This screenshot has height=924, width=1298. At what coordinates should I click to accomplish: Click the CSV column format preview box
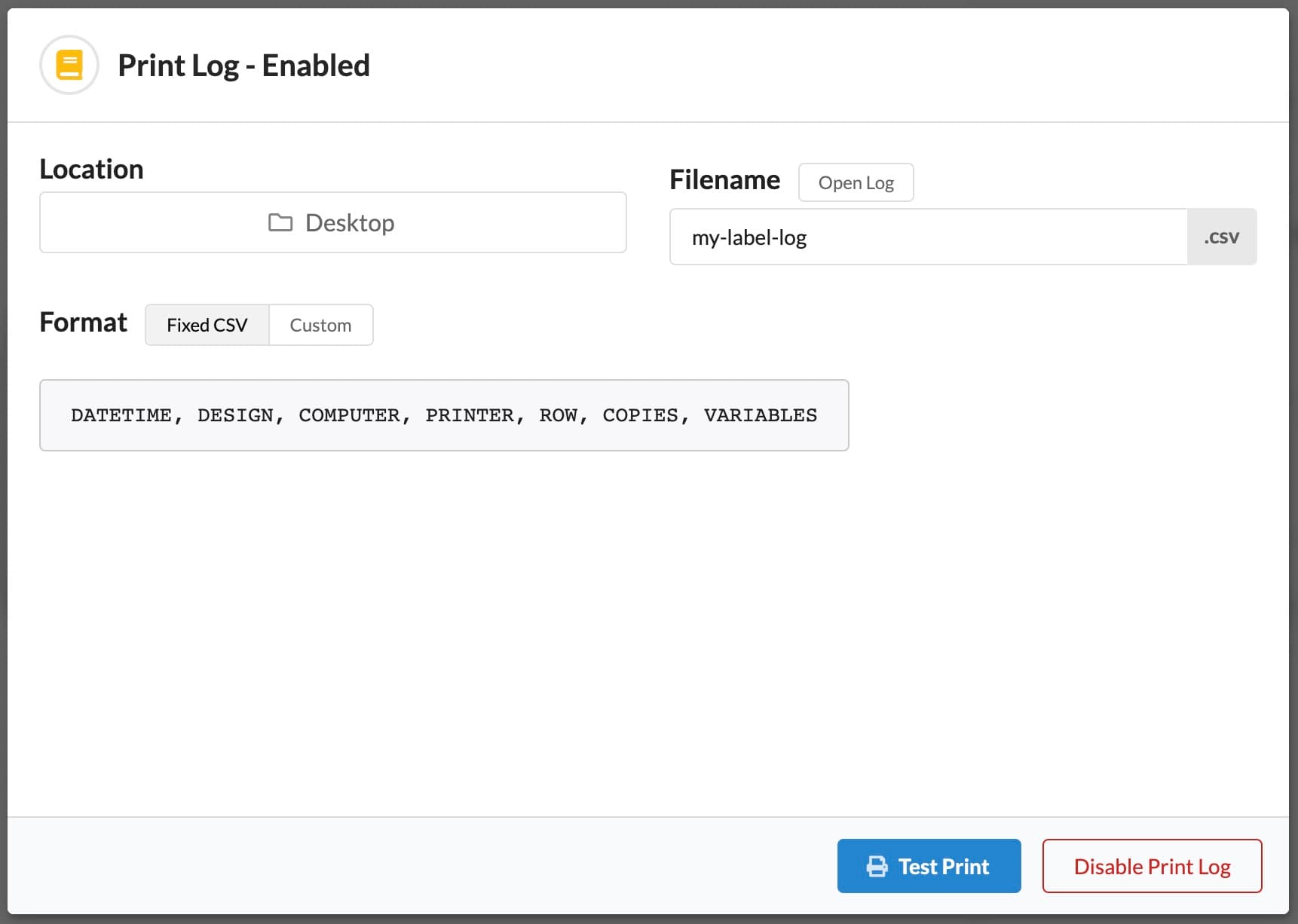pos(444,415)
